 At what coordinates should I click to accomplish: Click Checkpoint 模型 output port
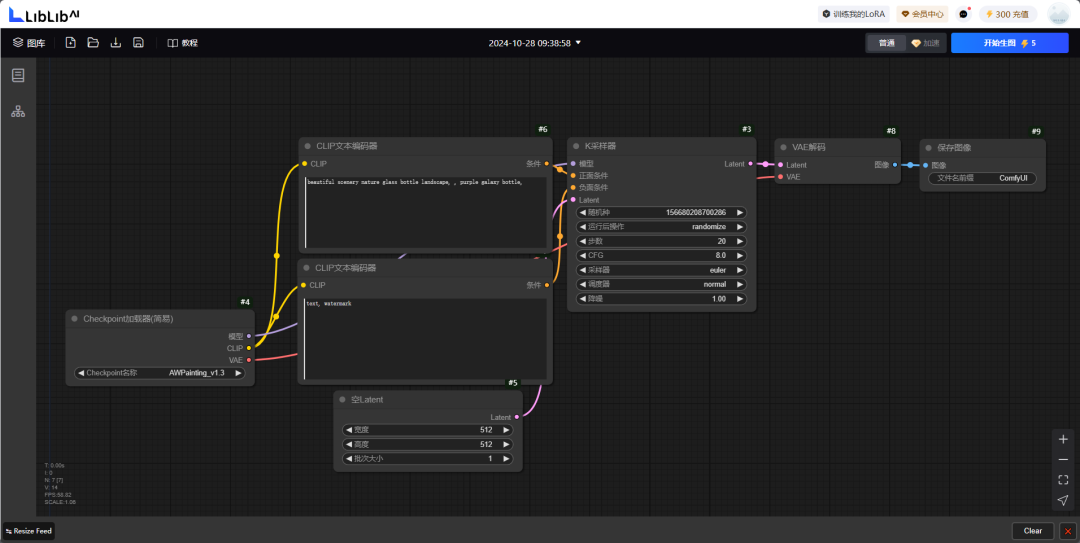[x=249, y=336]
